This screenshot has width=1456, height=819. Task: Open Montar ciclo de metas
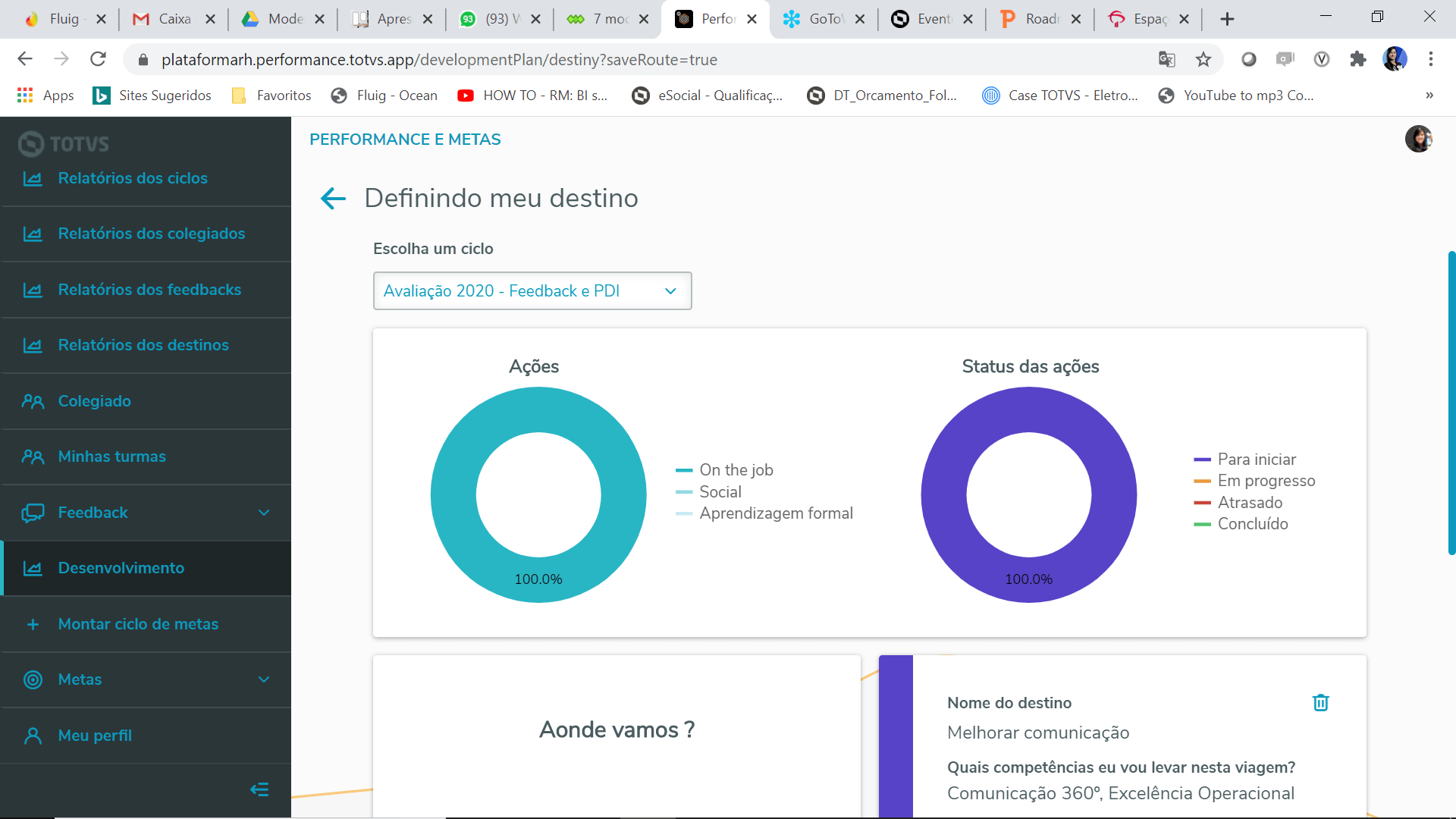click(138, 624)
